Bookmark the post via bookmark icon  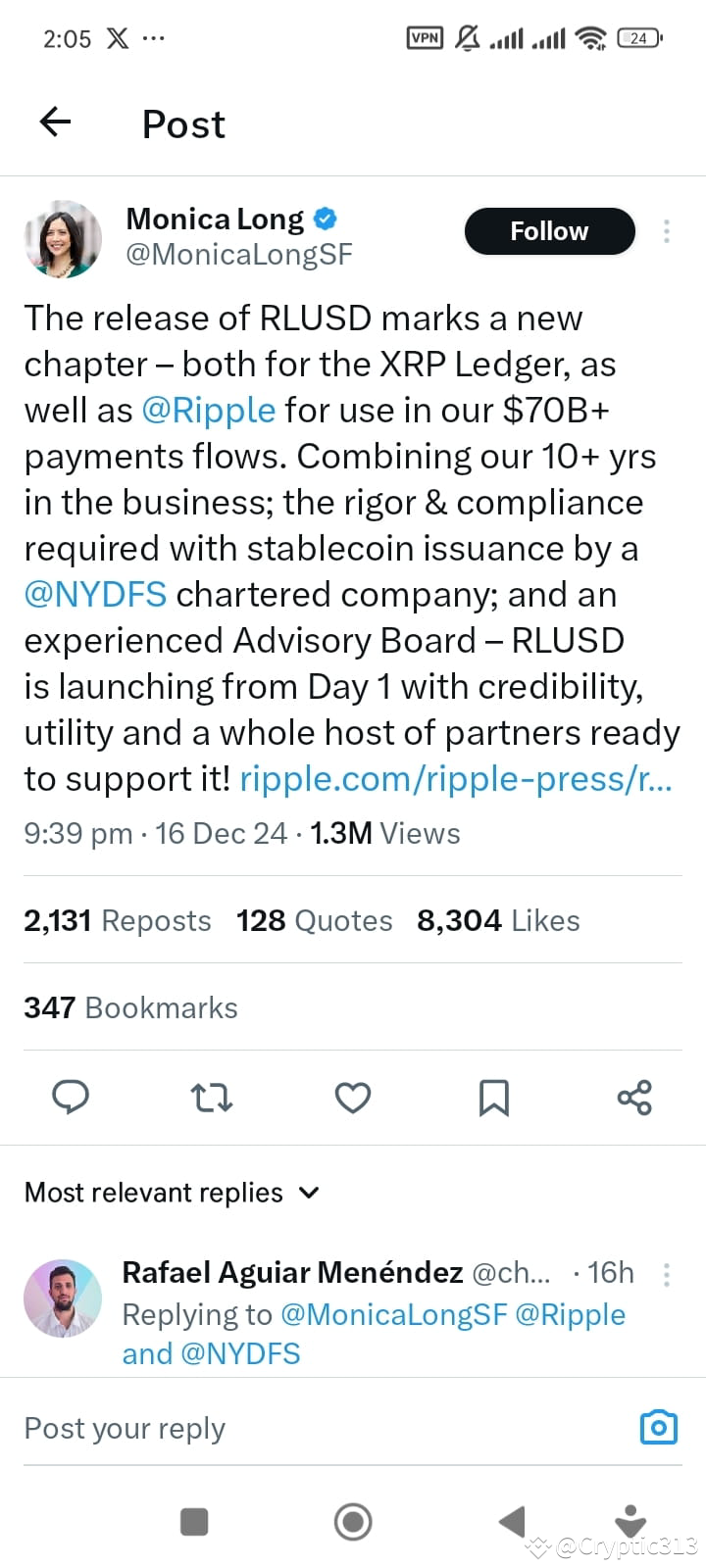tap(494, 1098)
